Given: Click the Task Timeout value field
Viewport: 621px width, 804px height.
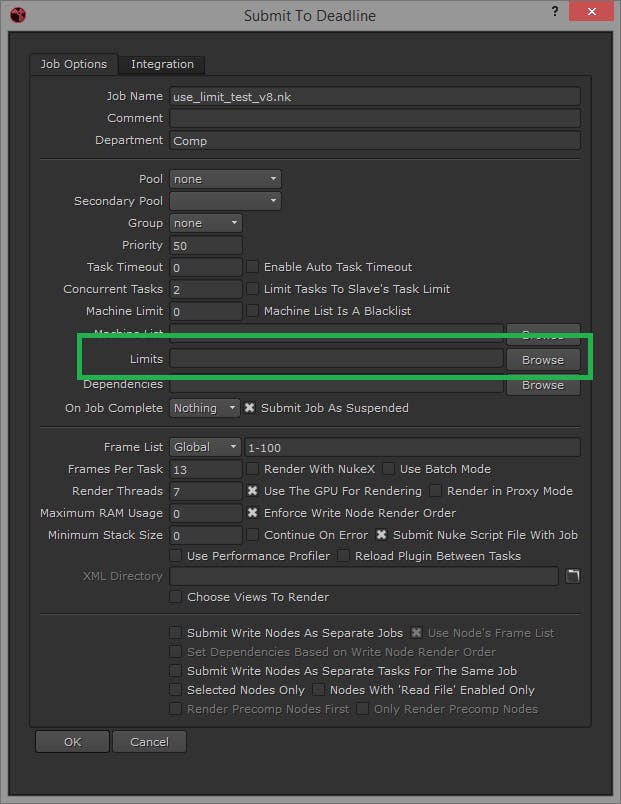Looking at the screenshot, I should pos(206,267).
